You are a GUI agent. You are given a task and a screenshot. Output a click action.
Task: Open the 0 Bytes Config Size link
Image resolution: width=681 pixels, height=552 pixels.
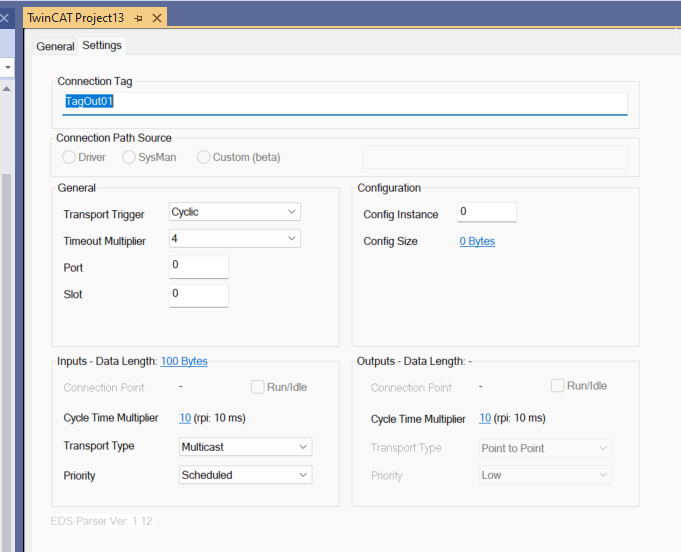[x=477, y=241]
